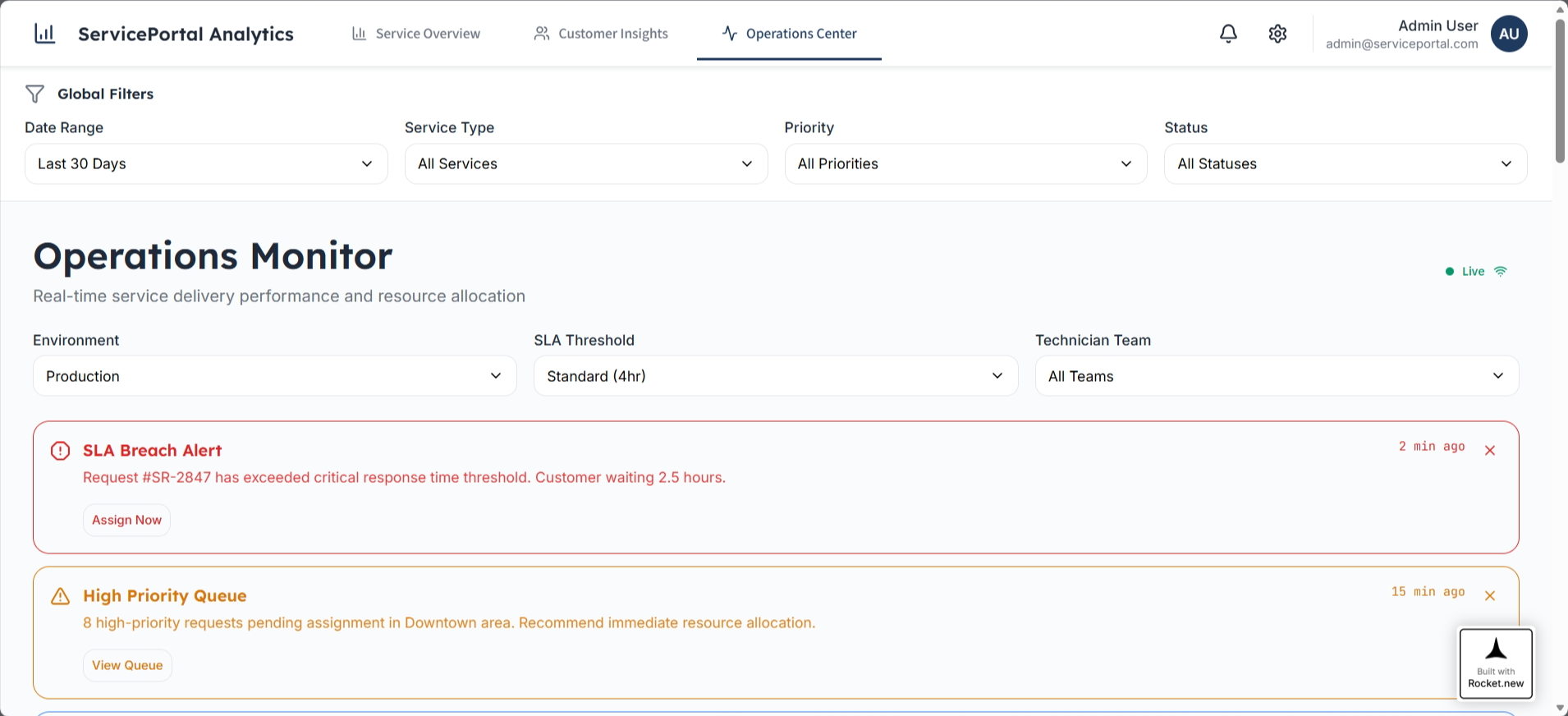The width and height of the screenshot is (1568, 716).
Task: Expand the Priority filter dropdown
Action: (x=965, y=163)
